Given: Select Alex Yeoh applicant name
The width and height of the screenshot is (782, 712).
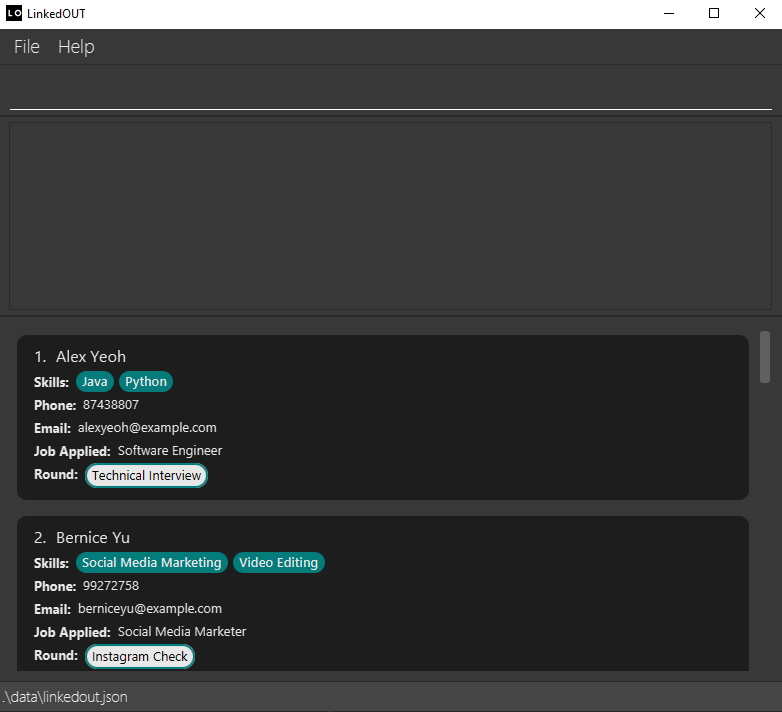Looking at the screenshot, I should pyautogui.click(x=90, y=357).
